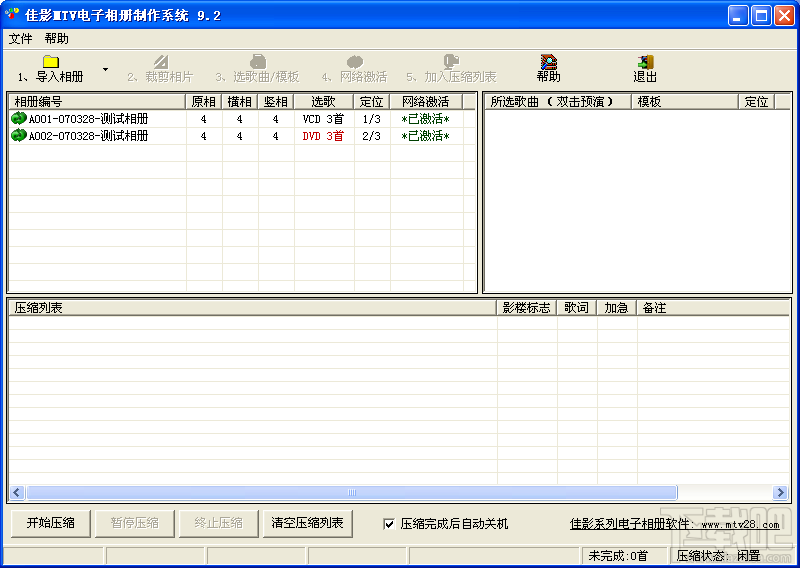The height and width of the screenshot is (568, 800).
Task: Open the 文件 menu
Action: tap(20, 39)
